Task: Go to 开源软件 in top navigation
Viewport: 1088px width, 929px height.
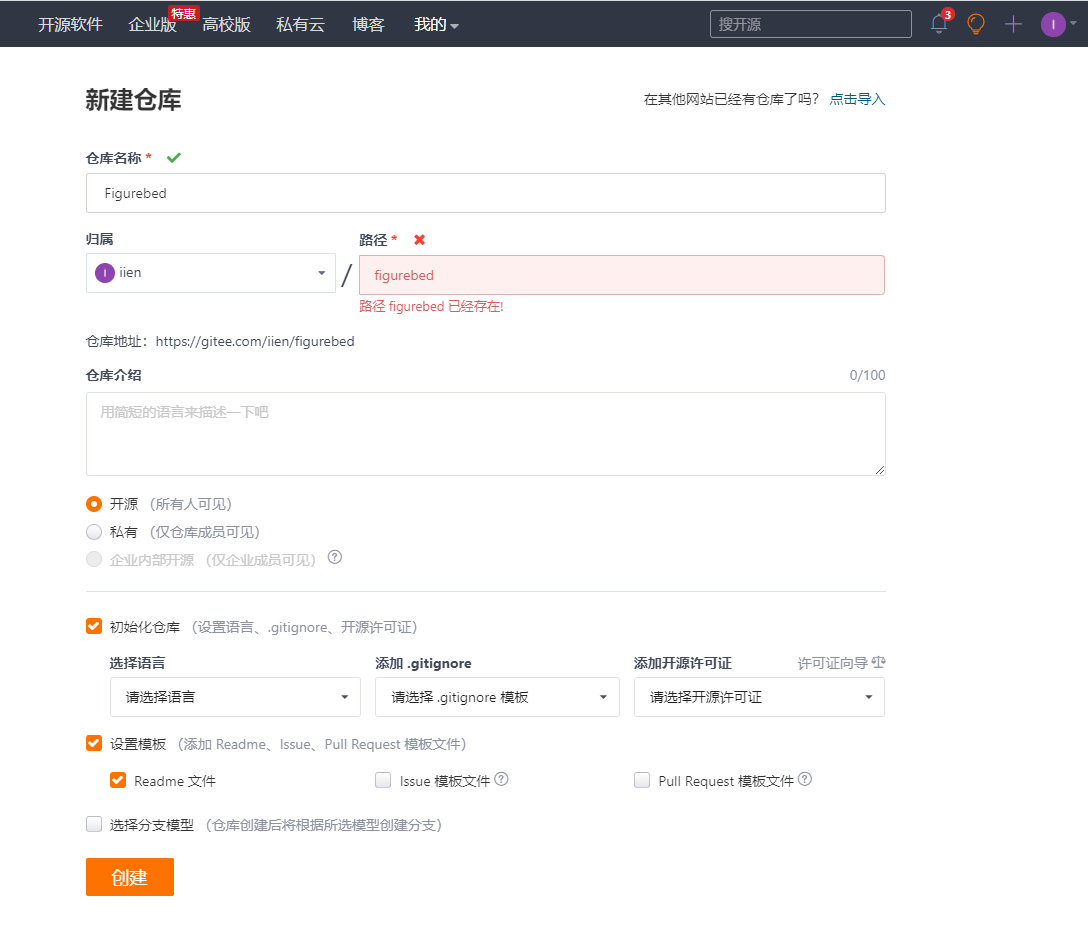Action: click(x=70, y=24)
